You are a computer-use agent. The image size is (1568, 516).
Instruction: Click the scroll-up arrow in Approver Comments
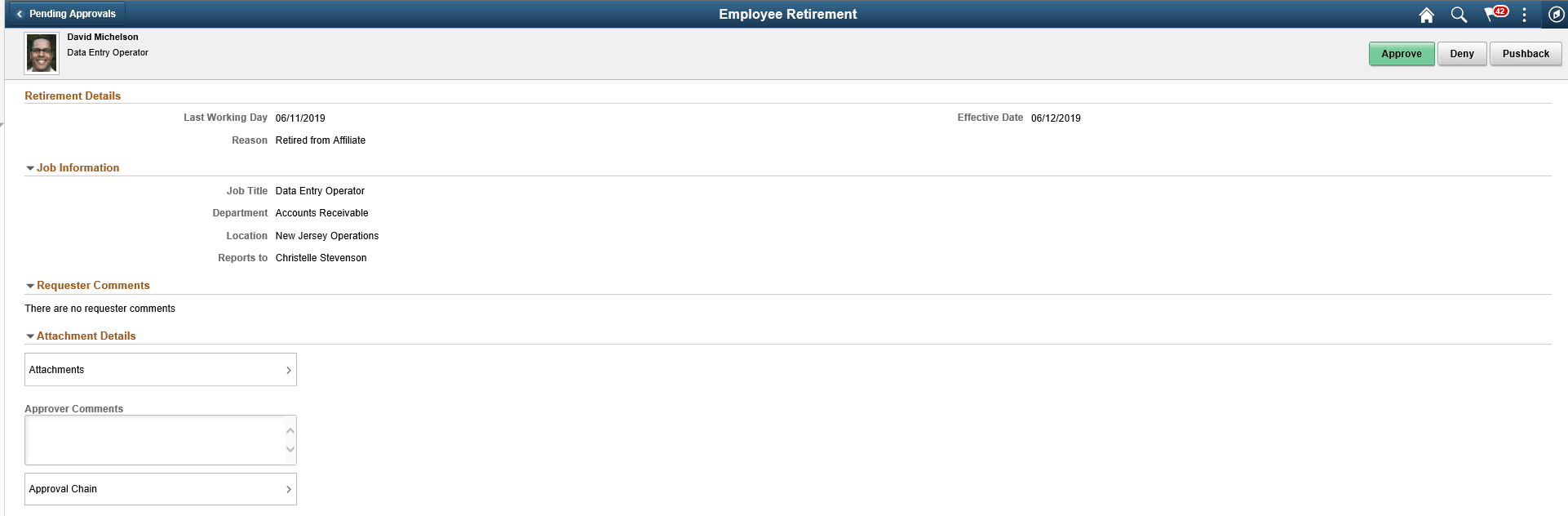click(289, 429)
